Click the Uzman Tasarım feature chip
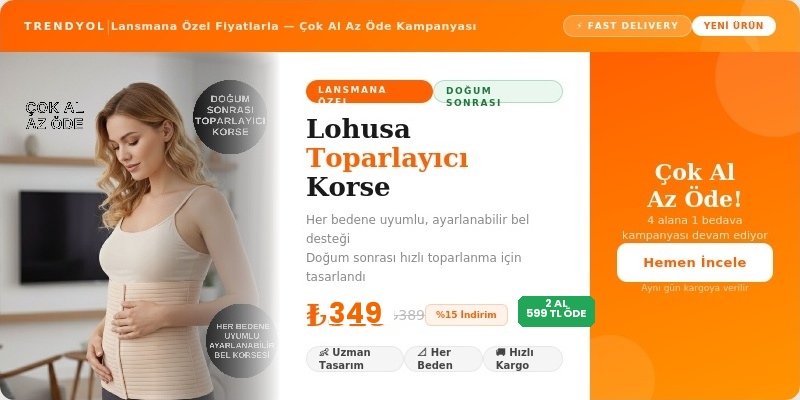 click(355, 359)
